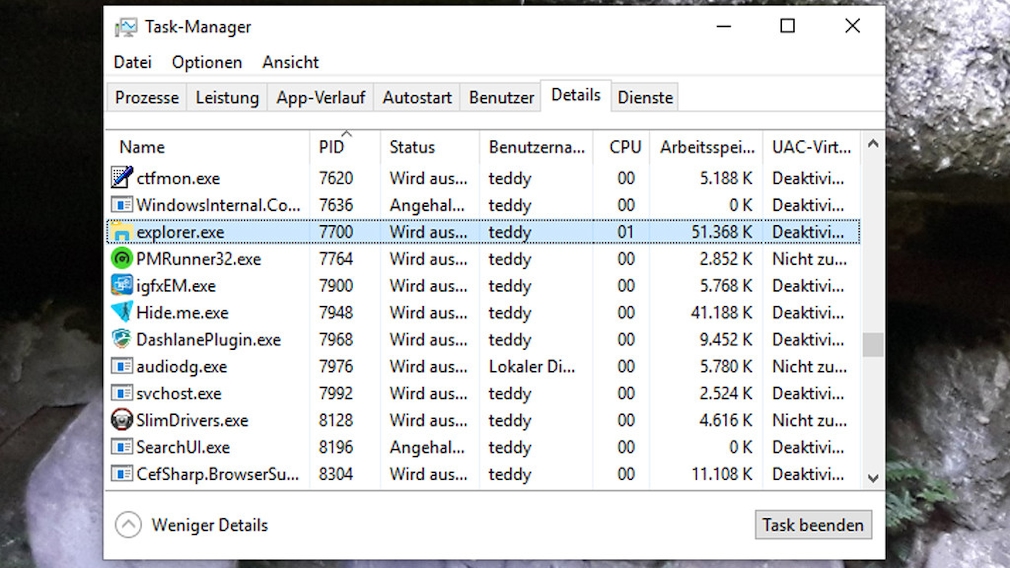This screenshot has width=1010, height=568.
Task: Click the green PMRunner32.exe icon
Action: point(121,259)
